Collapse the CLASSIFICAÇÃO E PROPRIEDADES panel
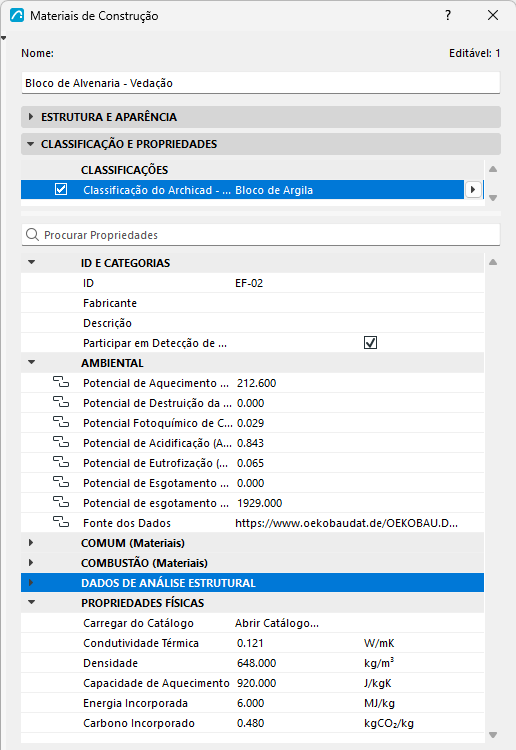Screen dimensions: 516x750 [x=31, y=144]
